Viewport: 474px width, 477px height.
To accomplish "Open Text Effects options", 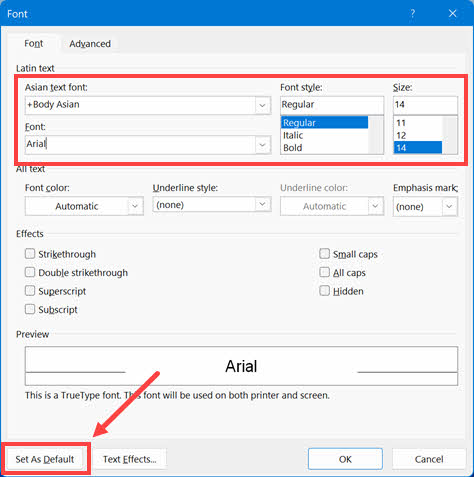I will tap(129, 459).
